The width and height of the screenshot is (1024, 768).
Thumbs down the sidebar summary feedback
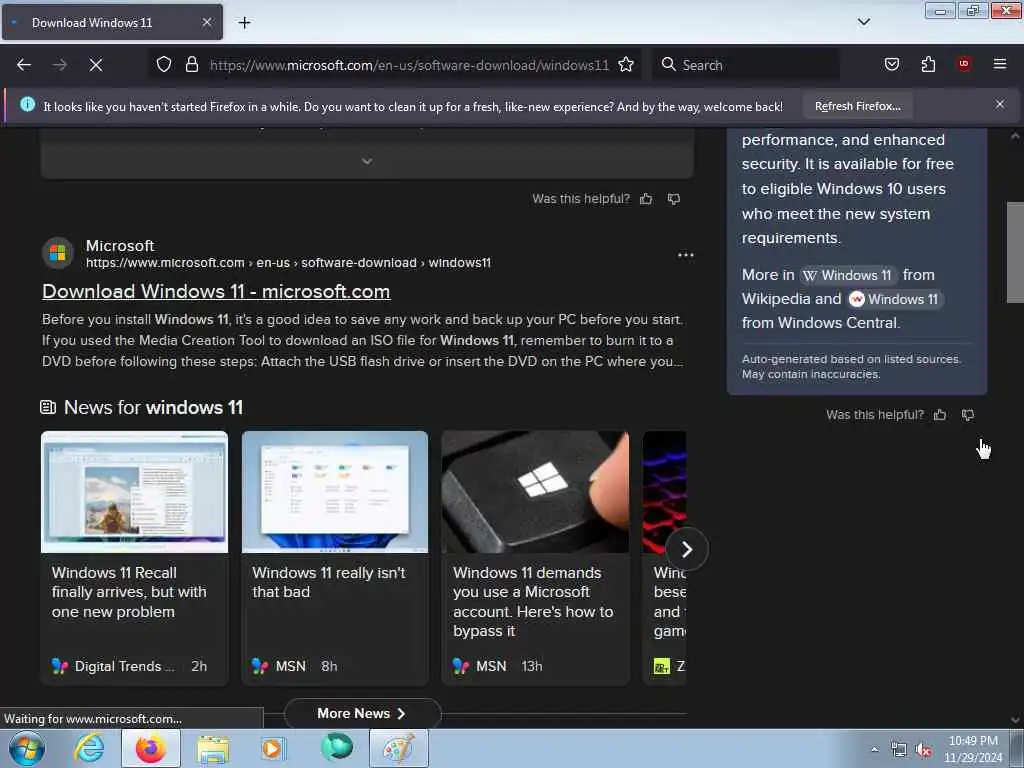[x=968, y=415]
